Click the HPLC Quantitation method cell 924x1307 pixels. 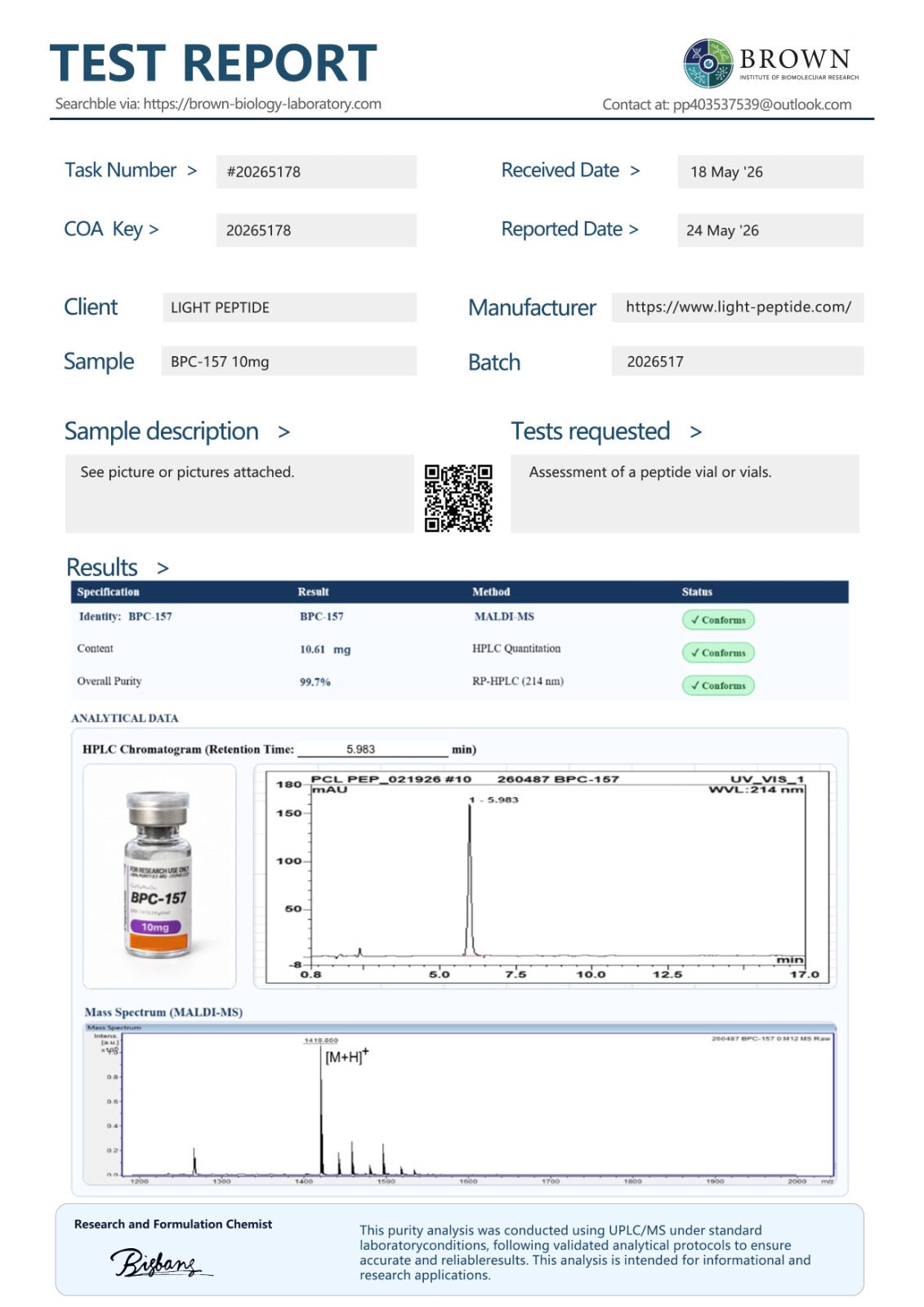pyautogui.click(x=516, y=649)
